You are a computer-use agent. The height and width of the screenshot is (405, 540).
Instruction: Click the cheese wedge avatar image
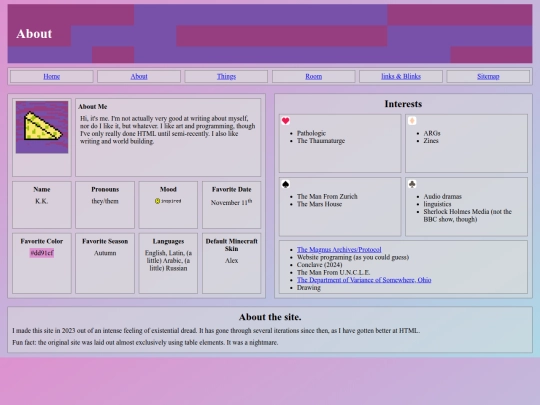pos(42,127)
